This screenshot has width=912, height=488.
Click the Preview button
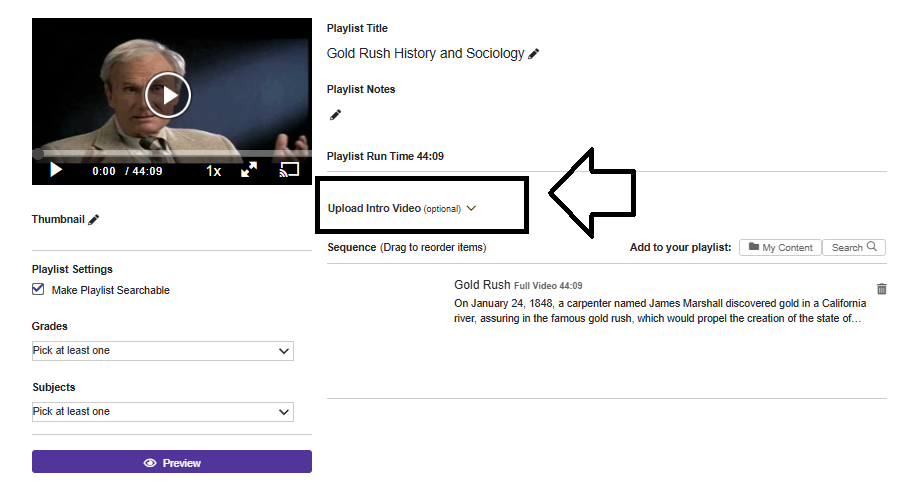click(x=172, y=462)
